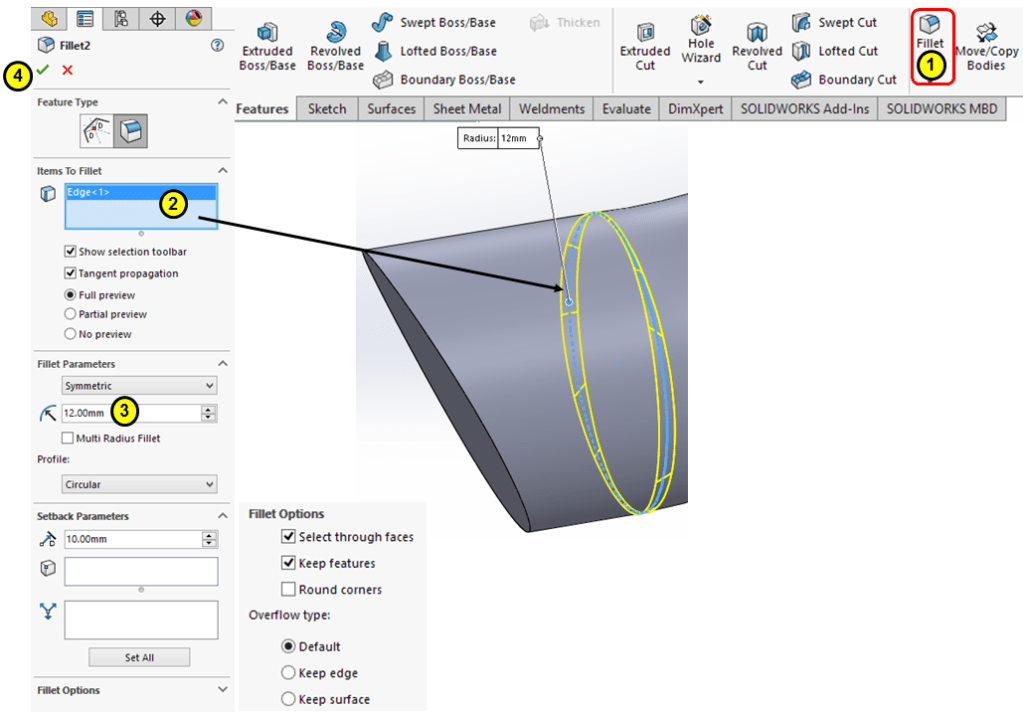
Task: Open the Circular profile dropdown
Action: [139, 485]
